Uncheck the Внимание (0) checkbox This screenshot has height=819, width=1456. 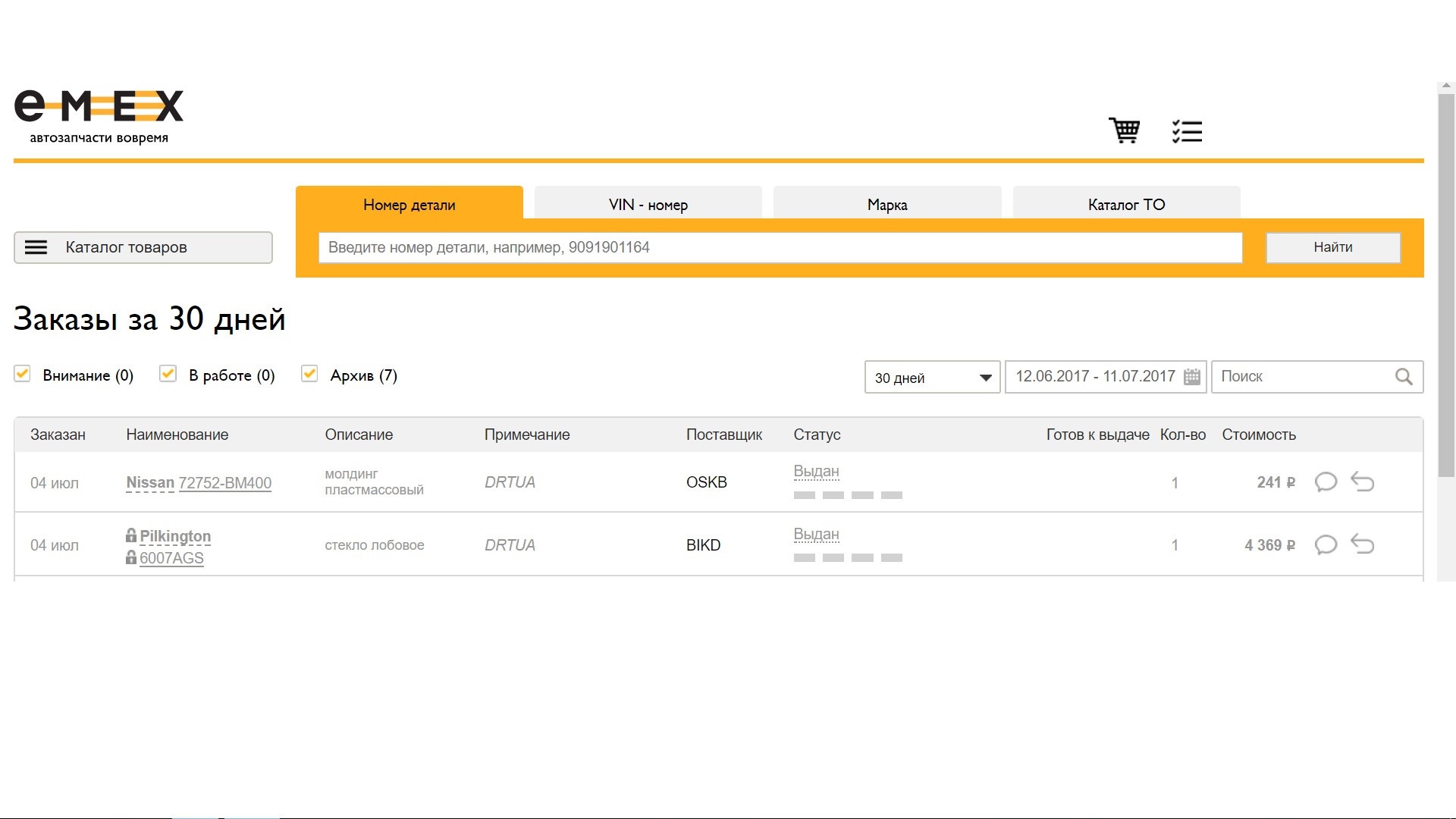(22, 374)
